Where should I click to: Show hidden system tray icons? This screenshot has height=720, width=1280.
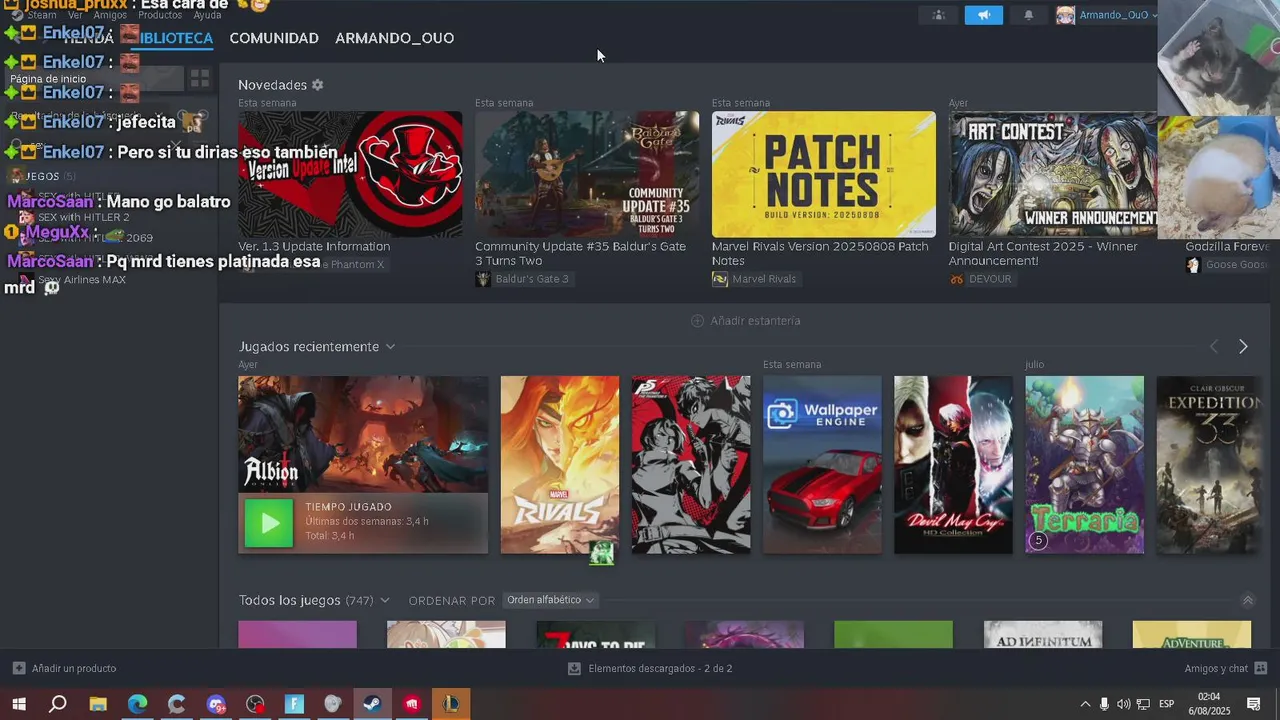[1085, 704]
